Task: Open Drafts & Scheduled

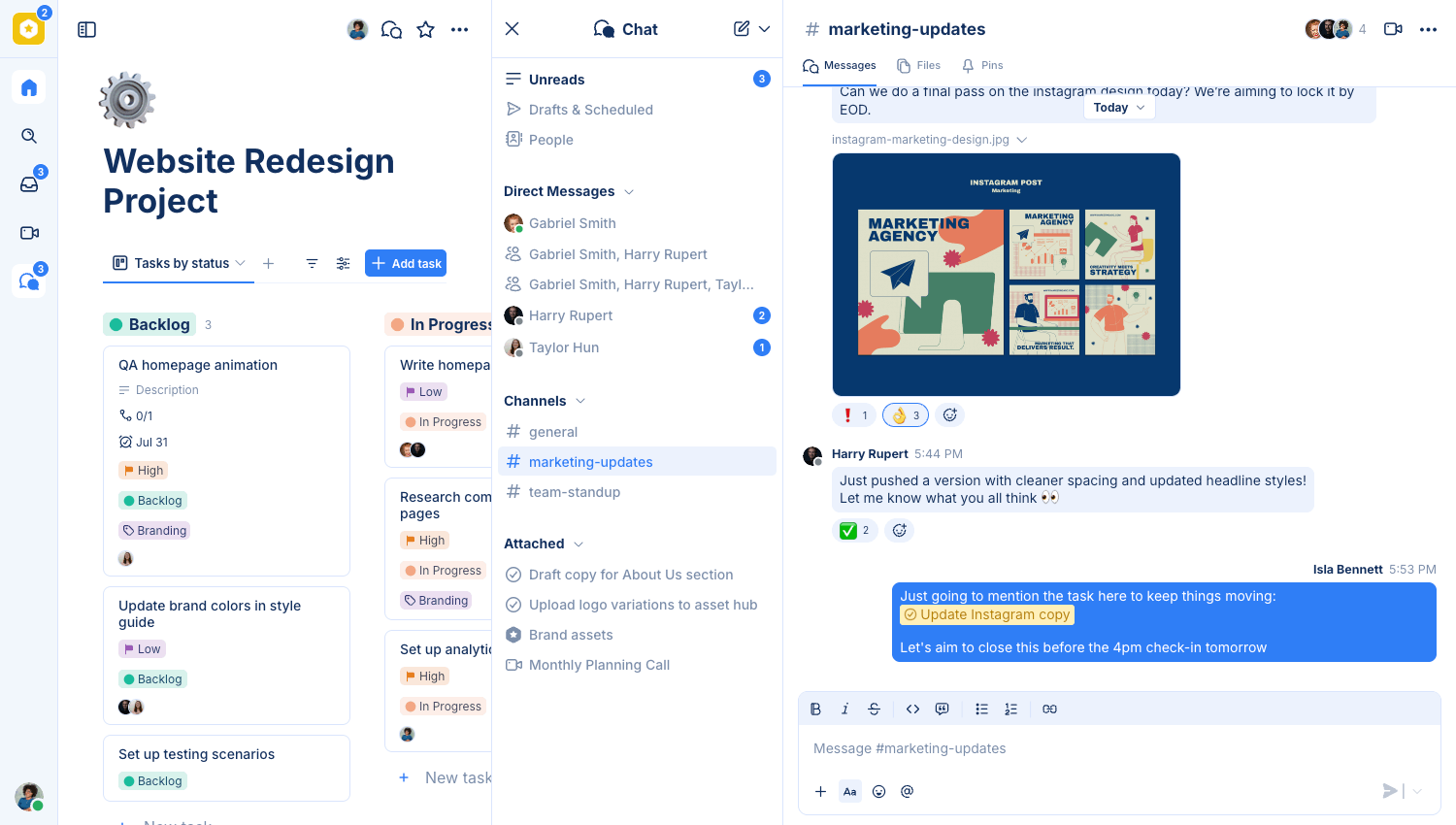Action: coord(637,110)
